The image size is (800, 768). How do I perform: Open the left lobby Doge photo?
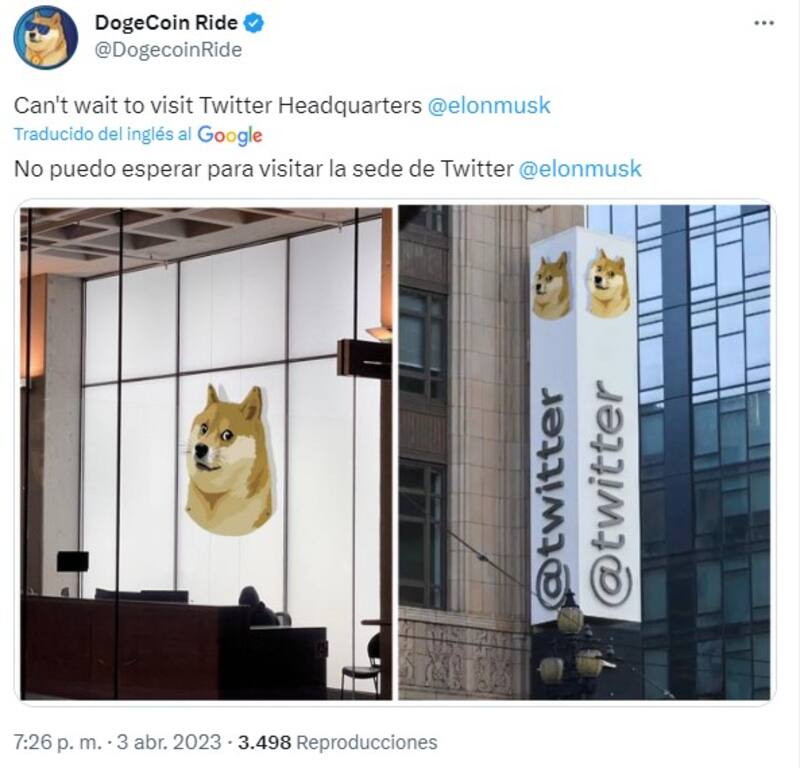pos(206,453)
